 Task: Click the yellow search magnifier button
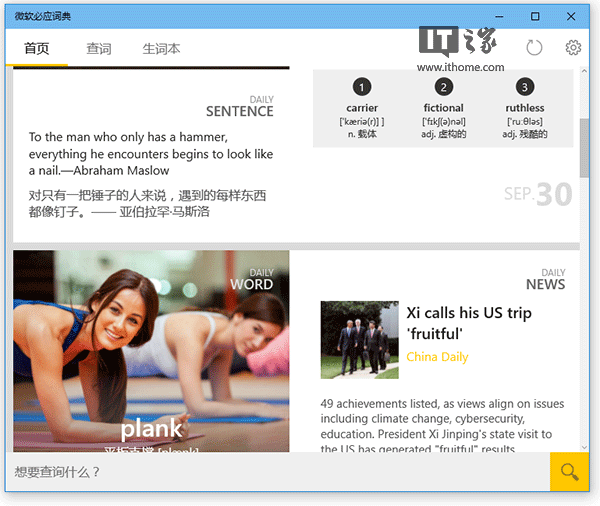tap(570, 472)
